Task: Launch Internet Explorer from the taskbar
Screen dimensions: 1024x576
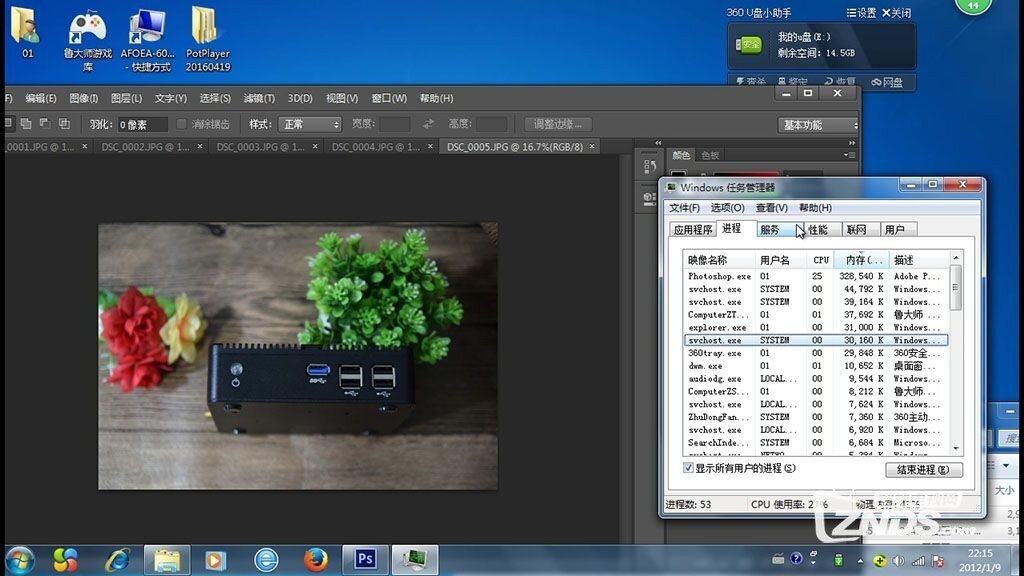Action: 118,560
